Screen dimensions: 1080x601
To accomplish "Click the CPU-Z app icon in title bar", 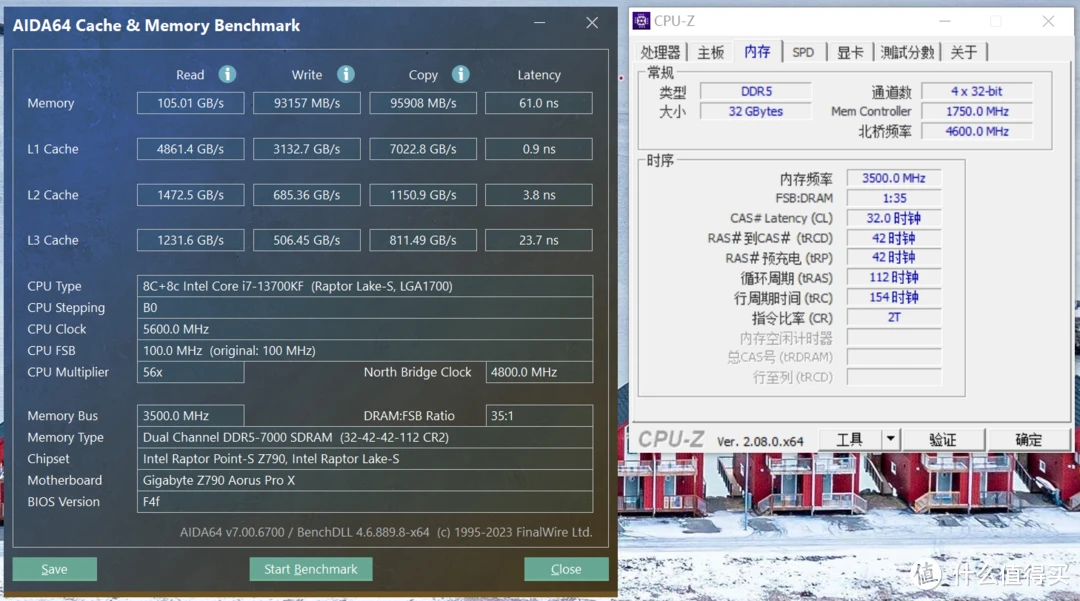I will (641, 21).
